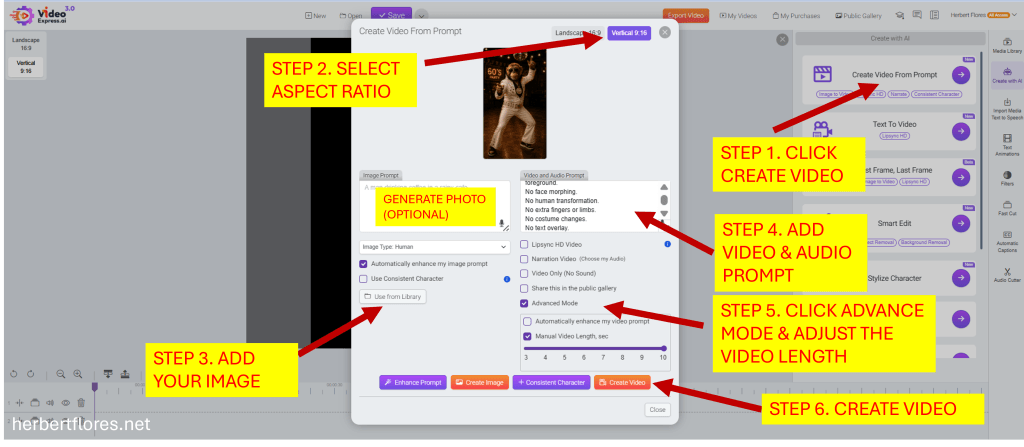
Task: Select the Fast Cut tool
Action: 1007,208
